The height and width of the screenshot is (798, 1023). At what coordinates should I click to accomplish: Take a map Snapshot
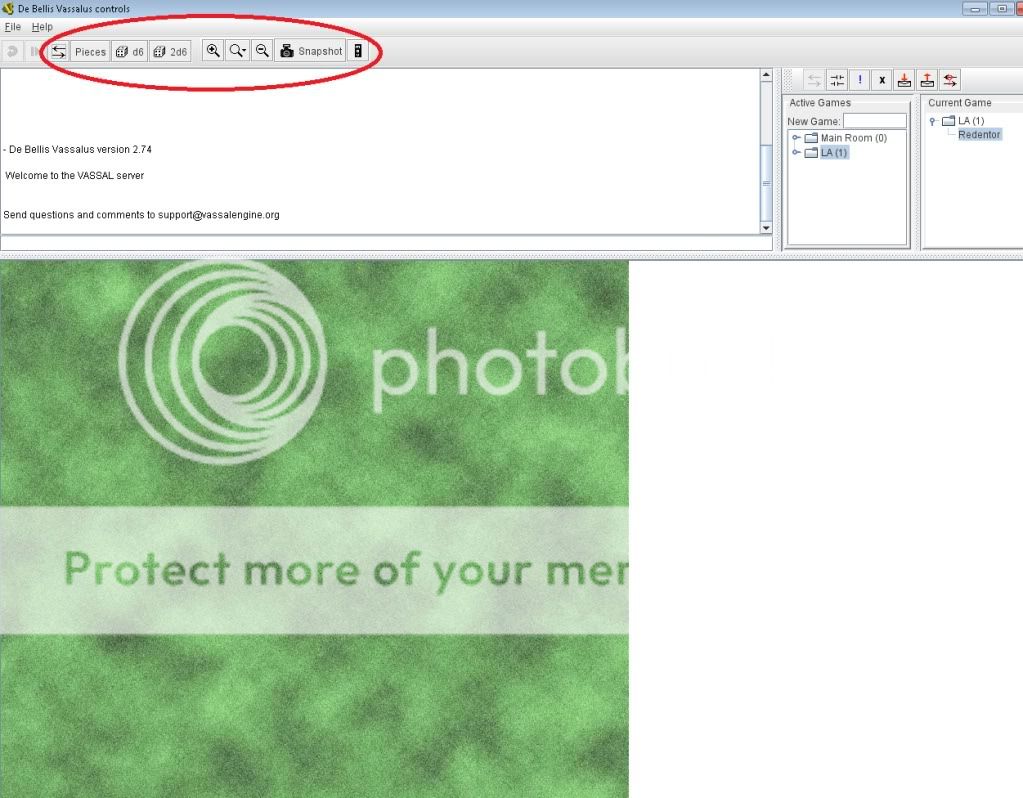[x=311, y=51]
